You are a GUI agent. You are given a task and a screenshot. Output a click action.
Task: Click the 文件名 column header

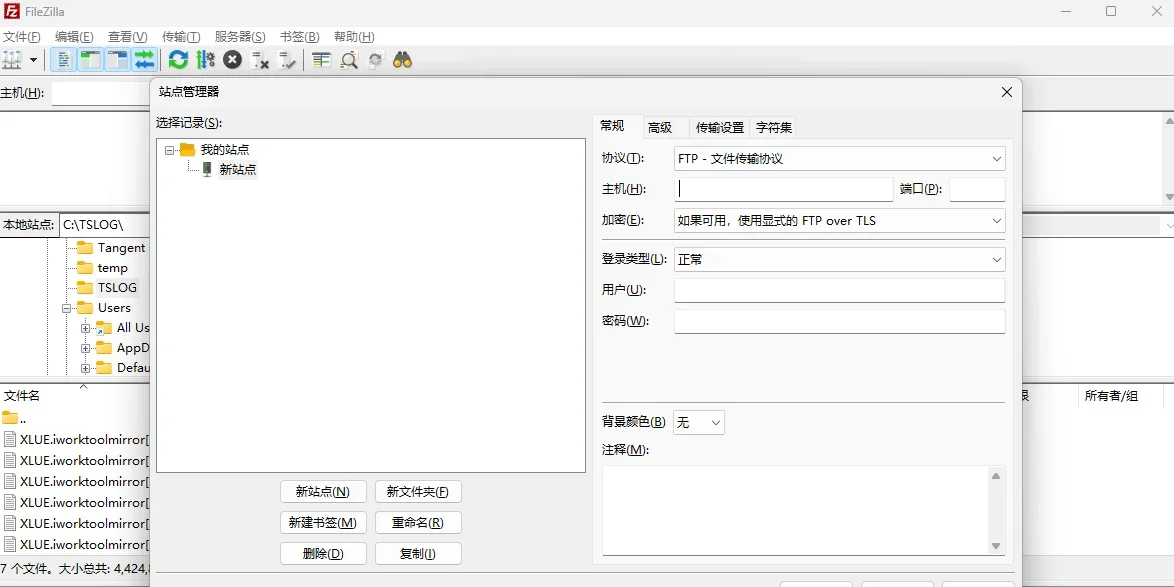(x=75, y=395)
